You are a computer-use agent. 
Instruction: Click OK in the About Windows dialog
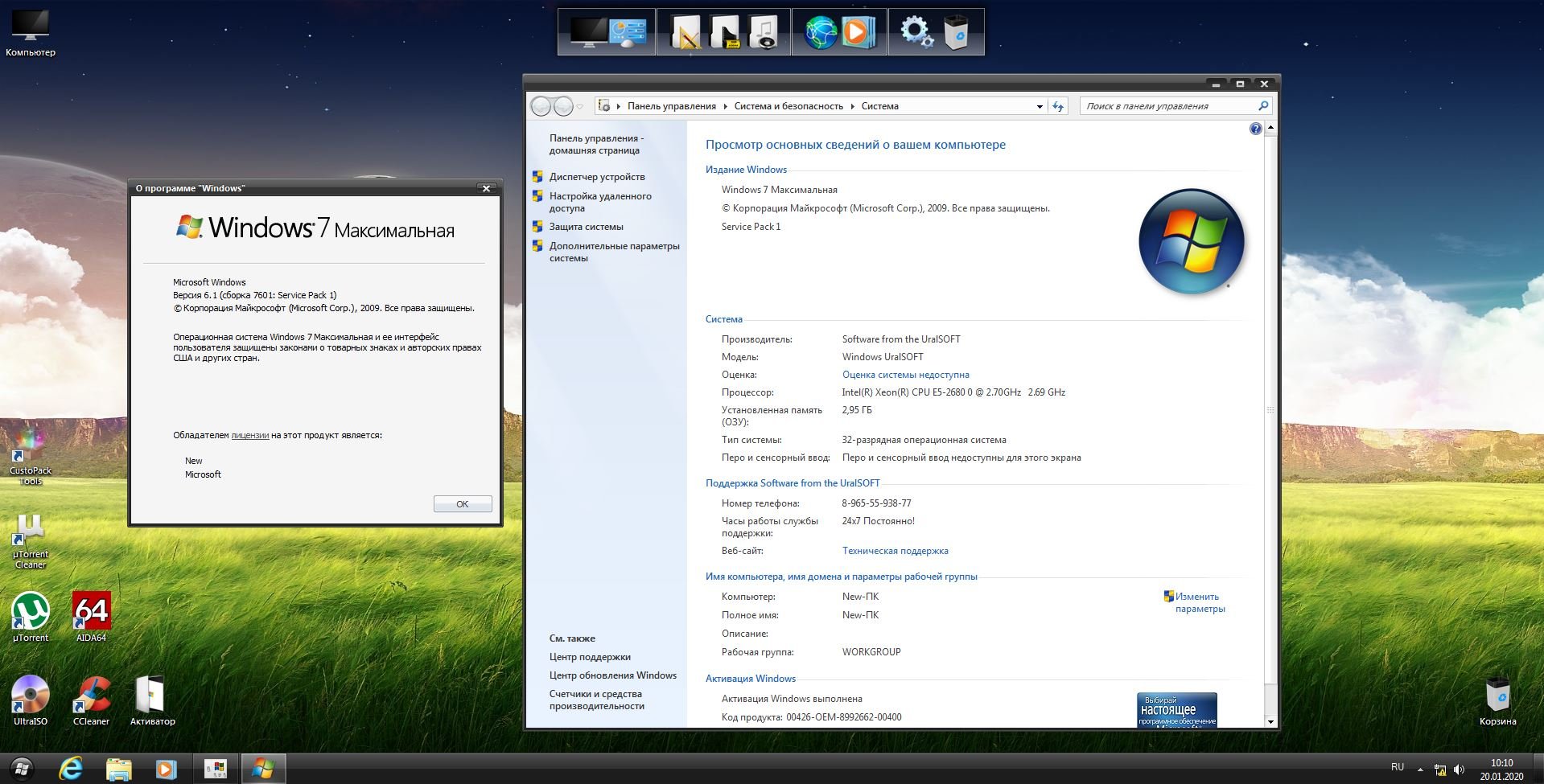[x=463, y=504]
